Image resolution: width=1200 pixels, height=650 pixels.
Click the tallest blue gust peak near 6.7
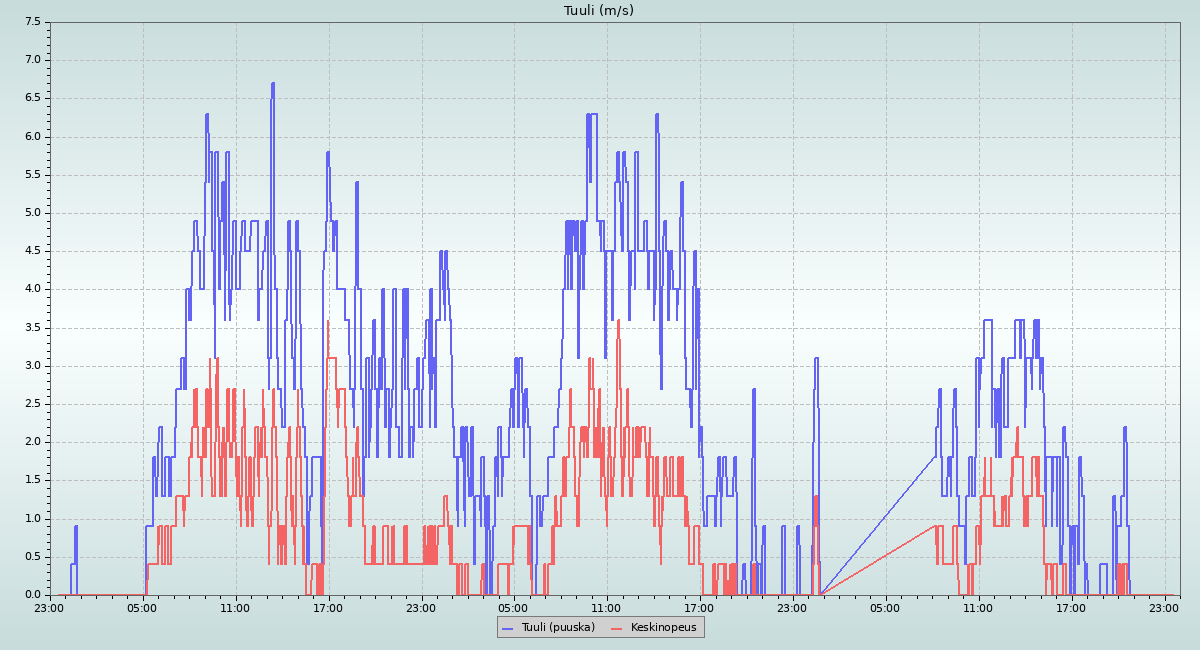coord(272,85)
